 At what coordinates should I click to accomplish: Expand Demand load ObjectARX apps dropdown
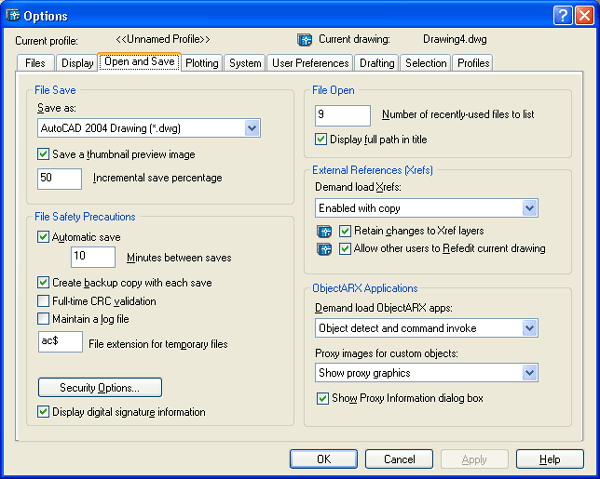tap(530, 328)
